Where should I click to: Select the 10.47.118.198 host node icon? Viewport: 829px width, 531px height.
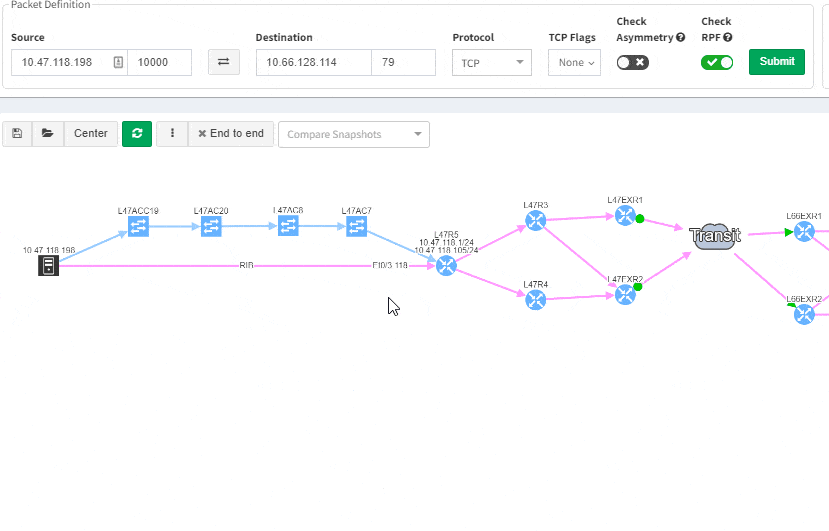pos(48,265)
